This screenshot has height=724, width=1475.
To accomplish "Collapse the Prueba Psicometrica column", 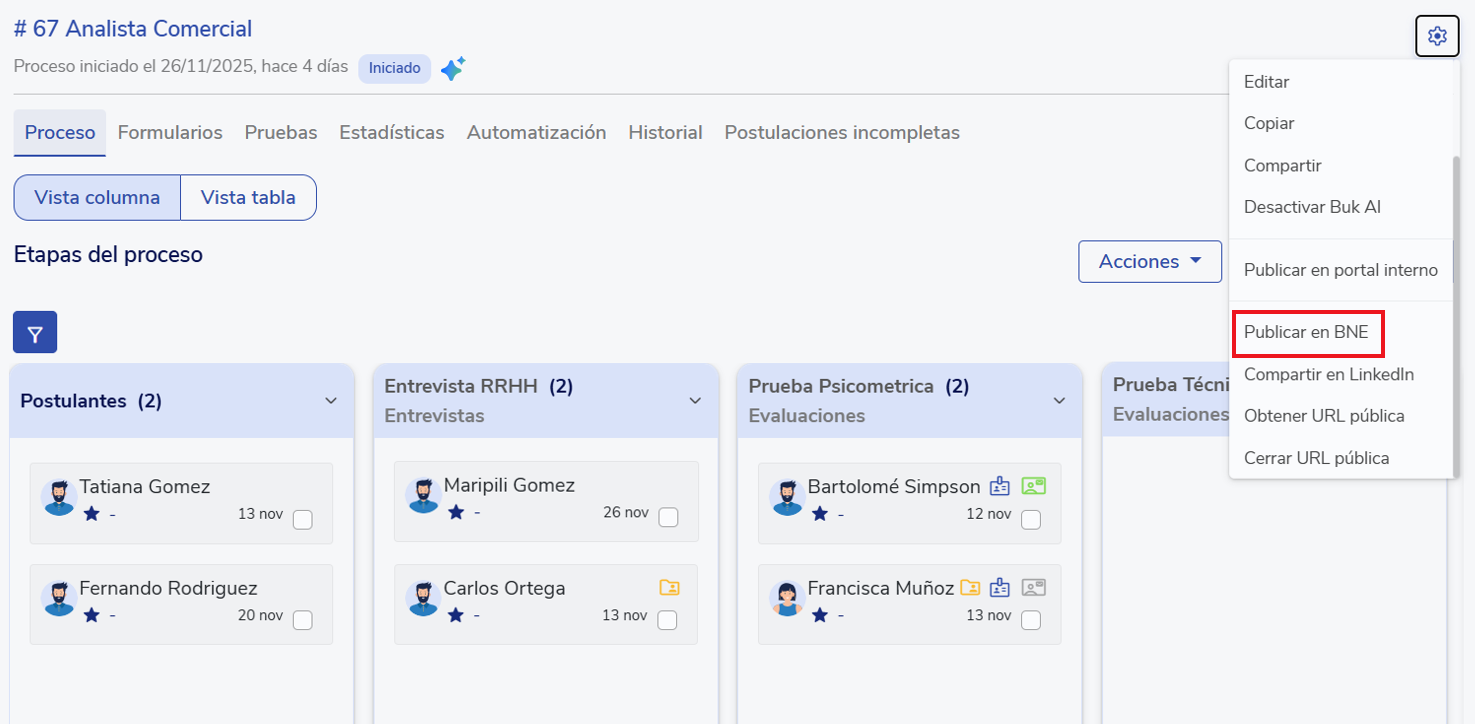I will coord(1059,401).
